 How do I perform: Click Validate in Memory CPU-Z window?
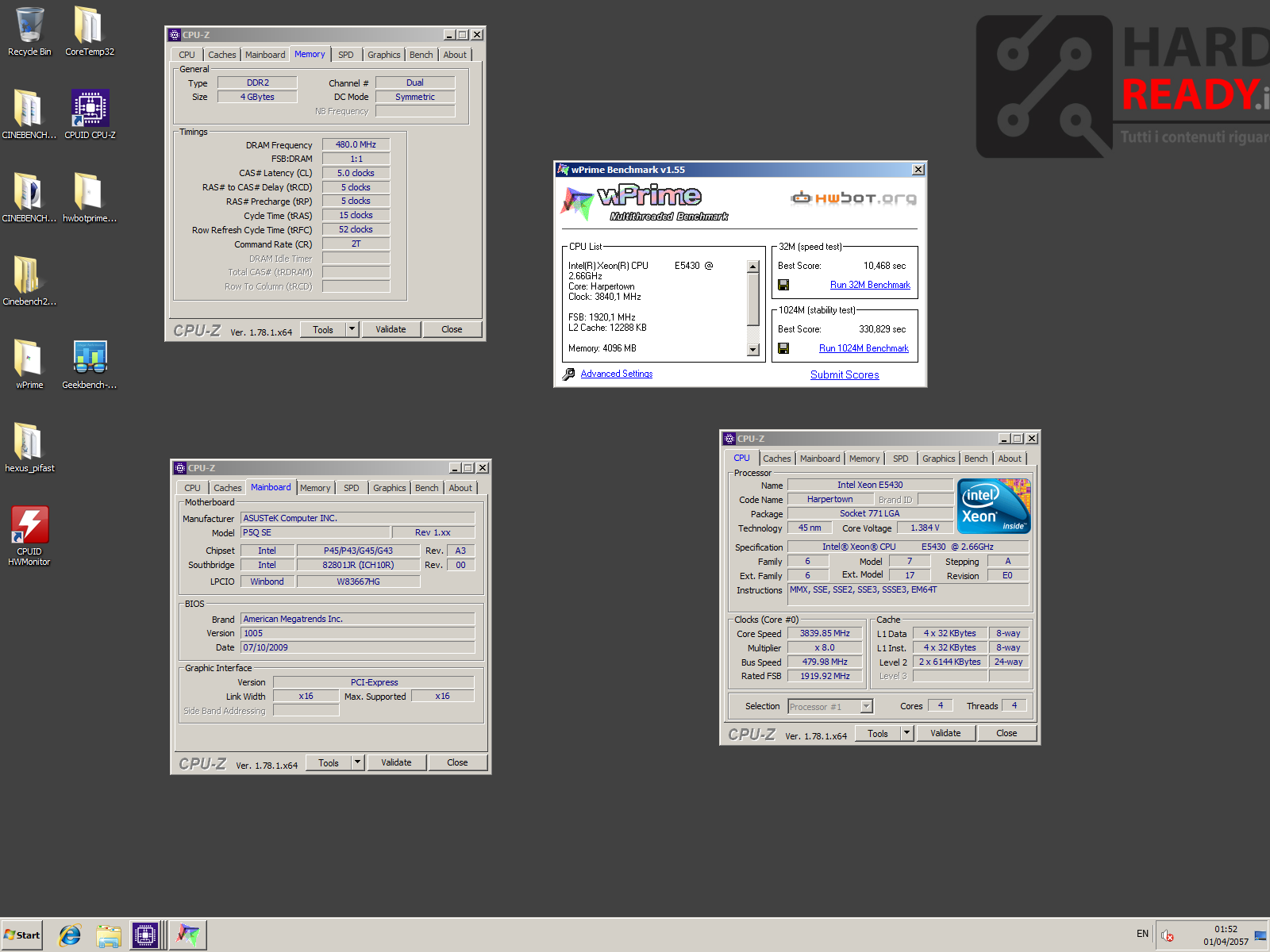[391, 329]
